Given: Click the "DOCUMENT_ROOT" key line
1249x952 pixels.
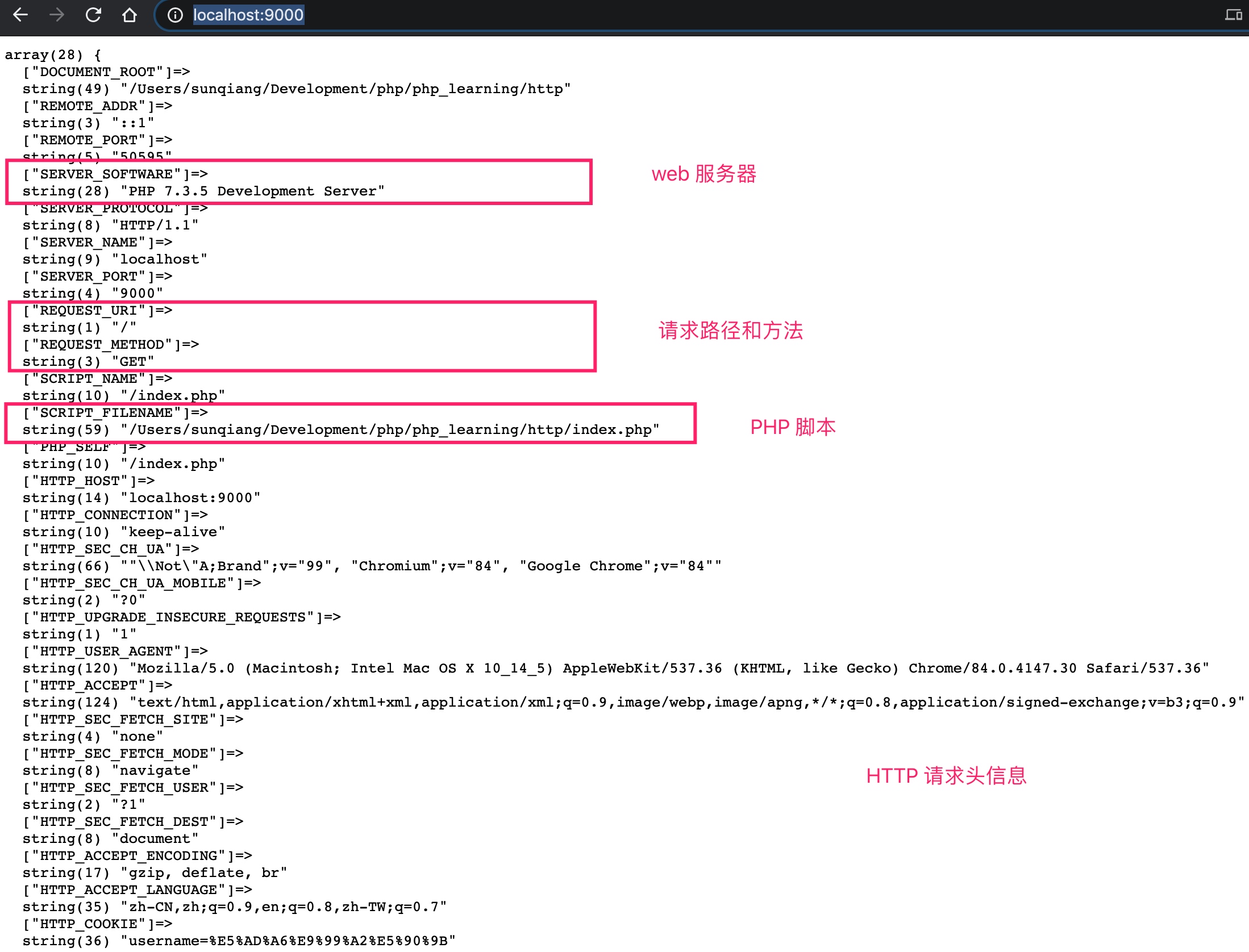Looking at the screenshot, I should click(x=106, y=72).
